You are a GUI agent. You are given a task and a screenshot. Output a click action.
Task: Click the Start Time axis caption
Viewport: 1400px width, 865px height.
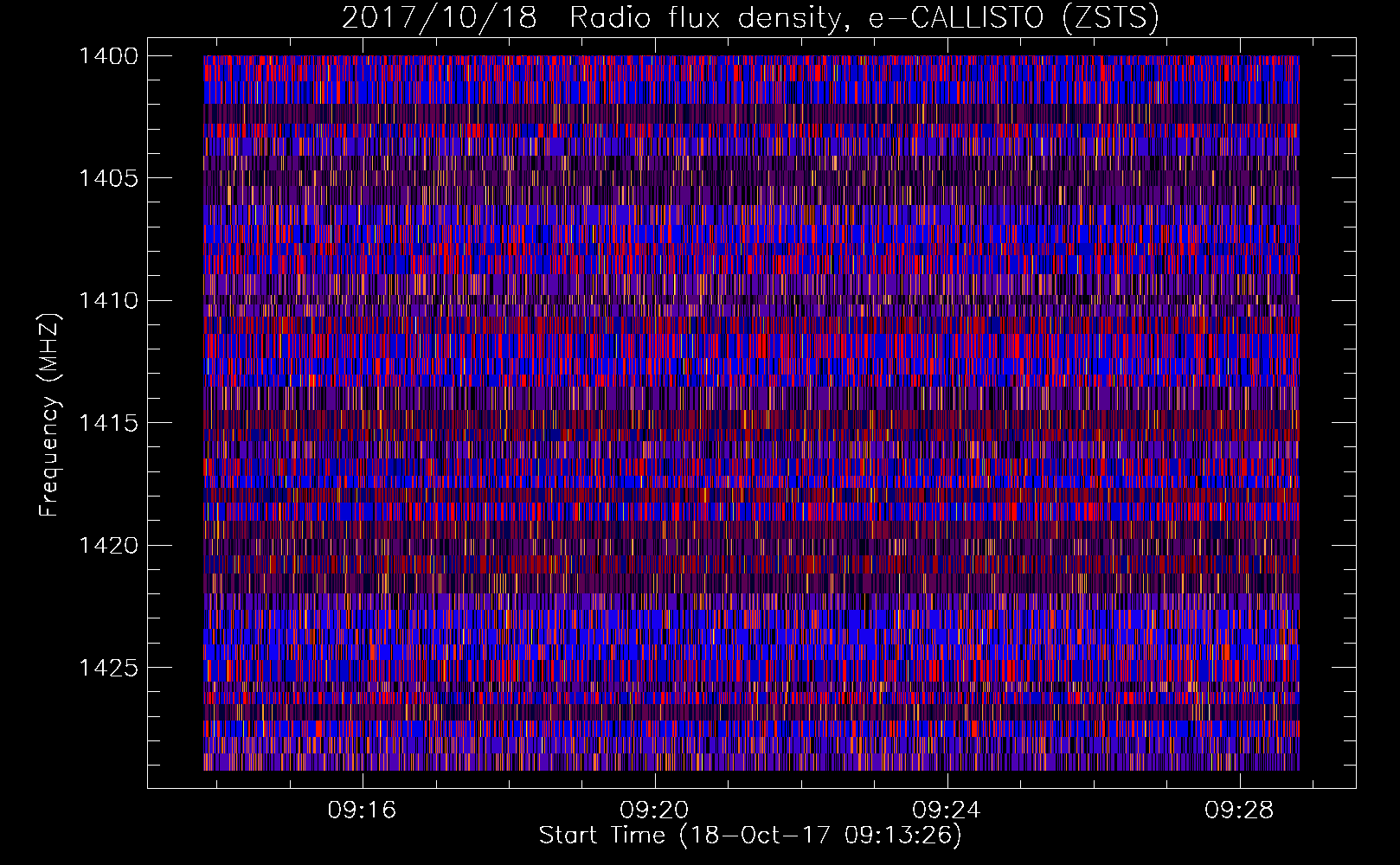coord(750,836)
